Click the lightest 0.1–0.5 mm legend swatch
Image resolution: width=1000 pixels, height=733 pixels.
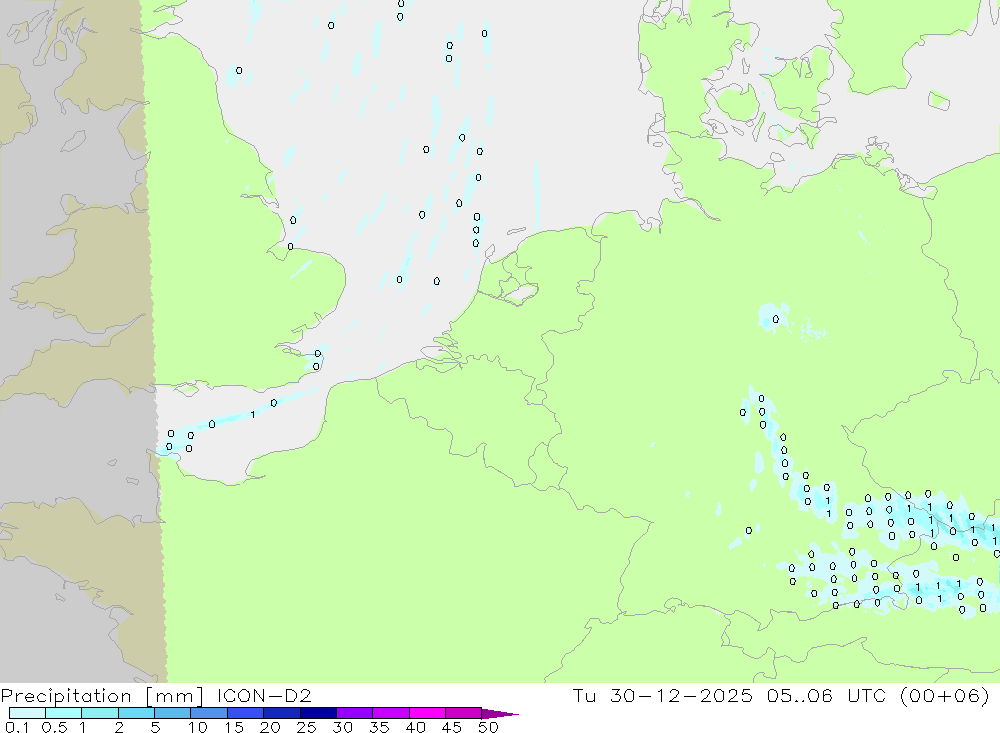tap(27, 713)
